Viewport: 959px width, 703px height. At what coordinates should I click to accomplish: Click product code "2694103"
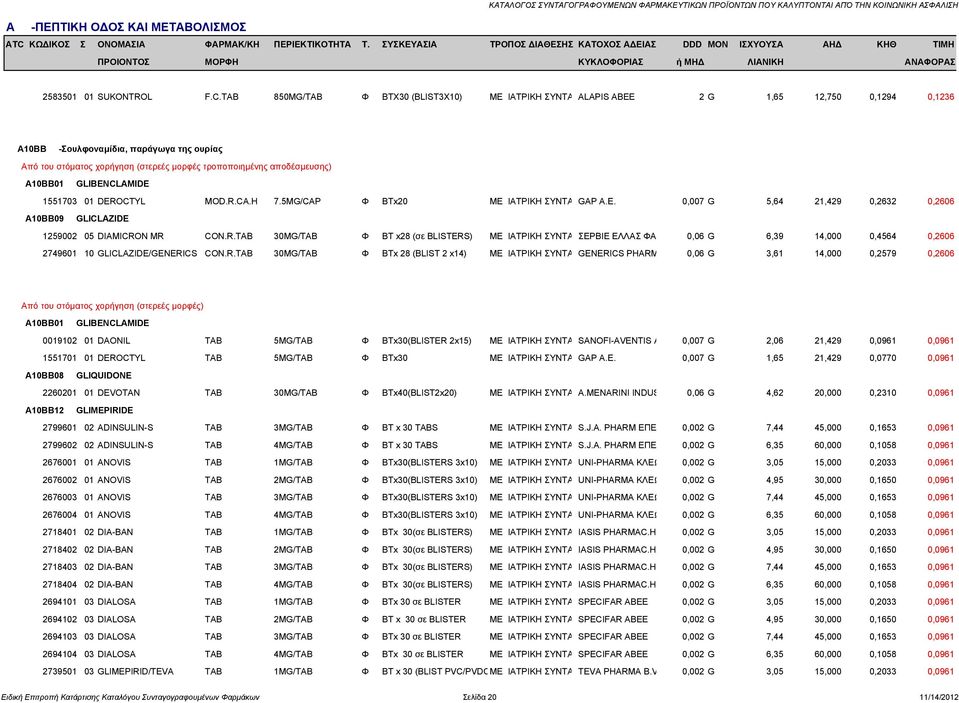(59, 637)
